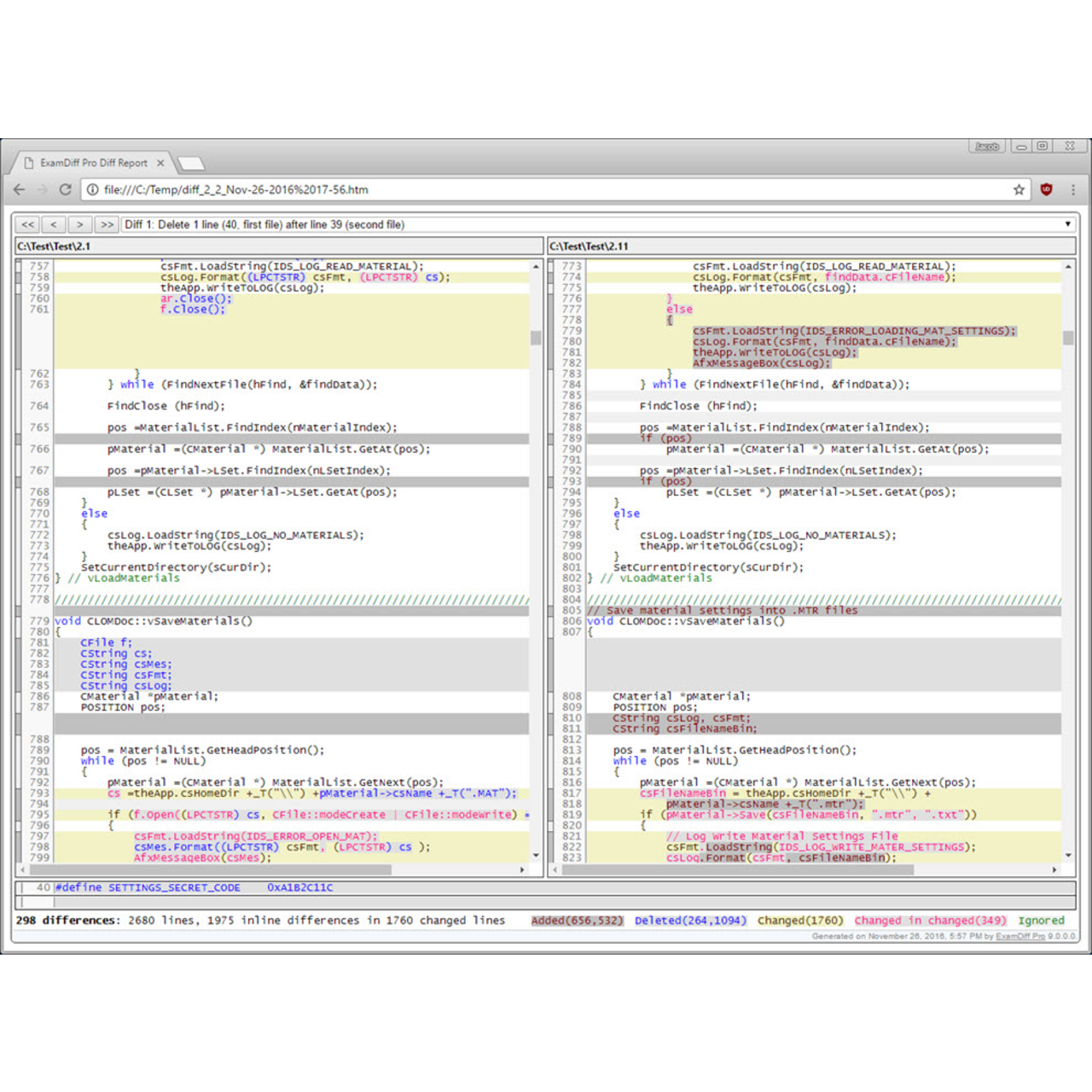Viewport: 1092px width, 1092px height.
Task: Click the right pane vertical scrollbar thumb
Action: click(x=1068, y=338)
